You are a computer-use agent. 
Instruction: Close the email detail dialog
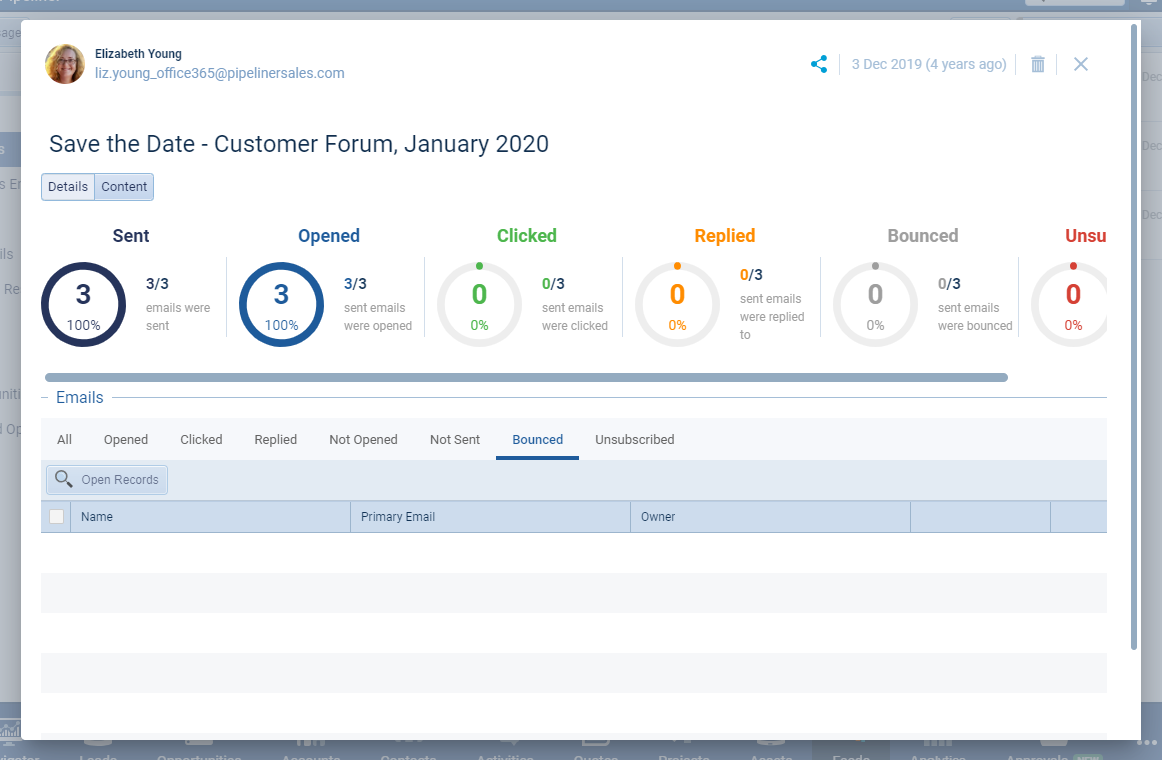click(x=1080, y=64)
